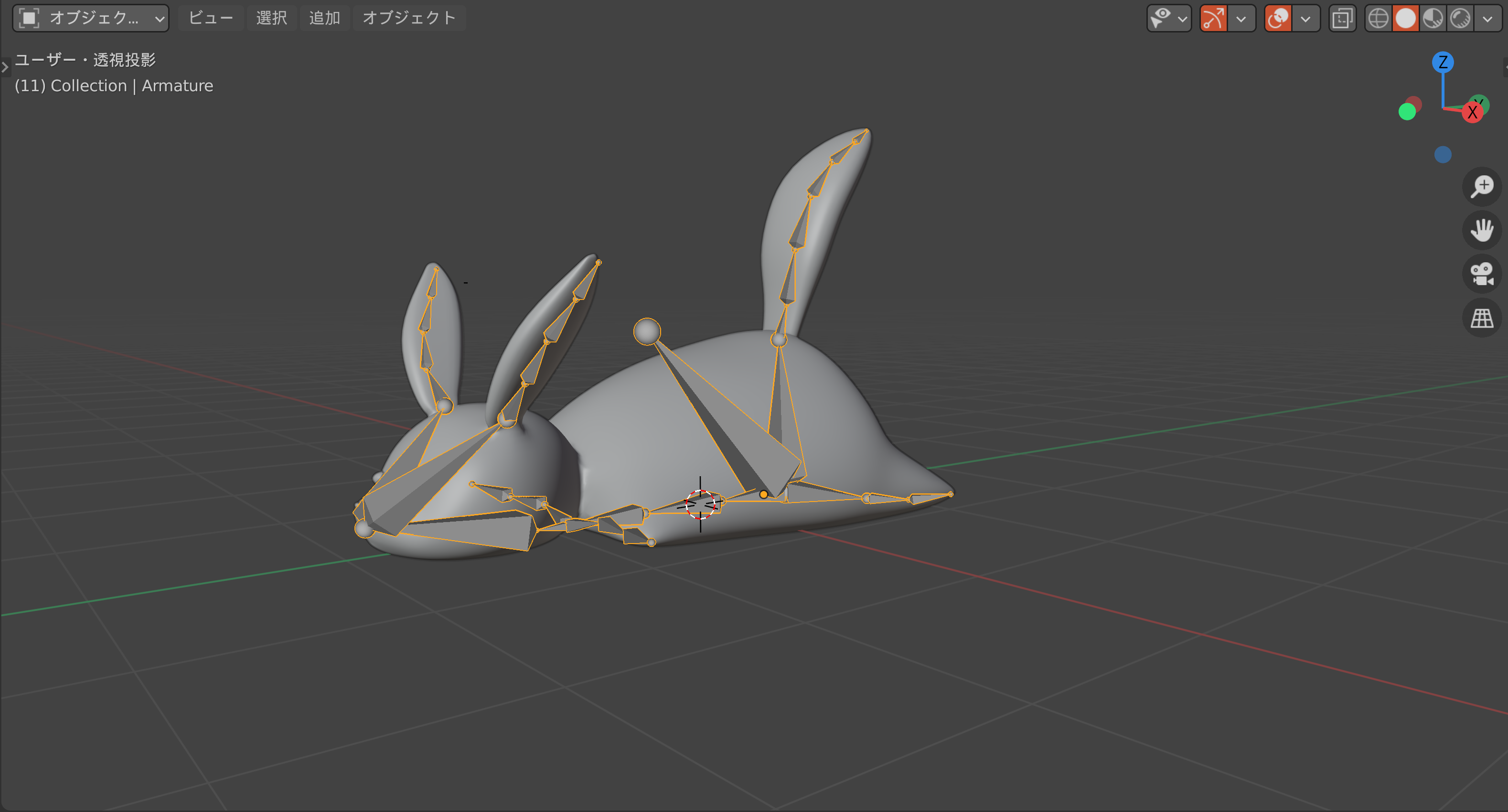This screenshot has height=812, width=1508.
Task: Expand the shading options dropdown
Action: click(1487, 19)
